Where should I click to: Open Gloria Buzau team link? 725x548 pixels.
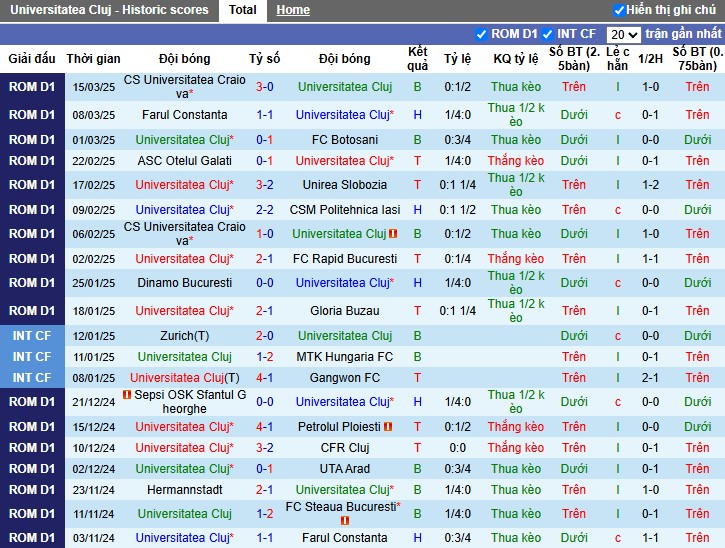point(344,311)
